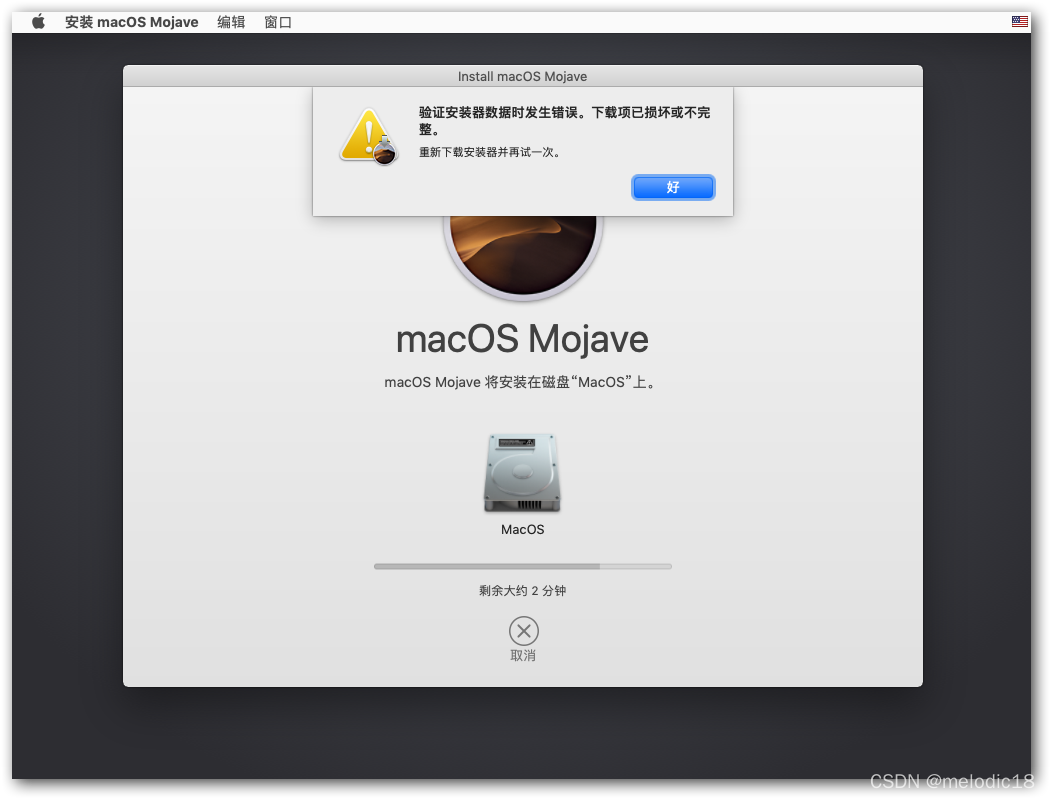Click the 好 button in error dialog
Screen dimensions: 1051x799
coord(673,188)
